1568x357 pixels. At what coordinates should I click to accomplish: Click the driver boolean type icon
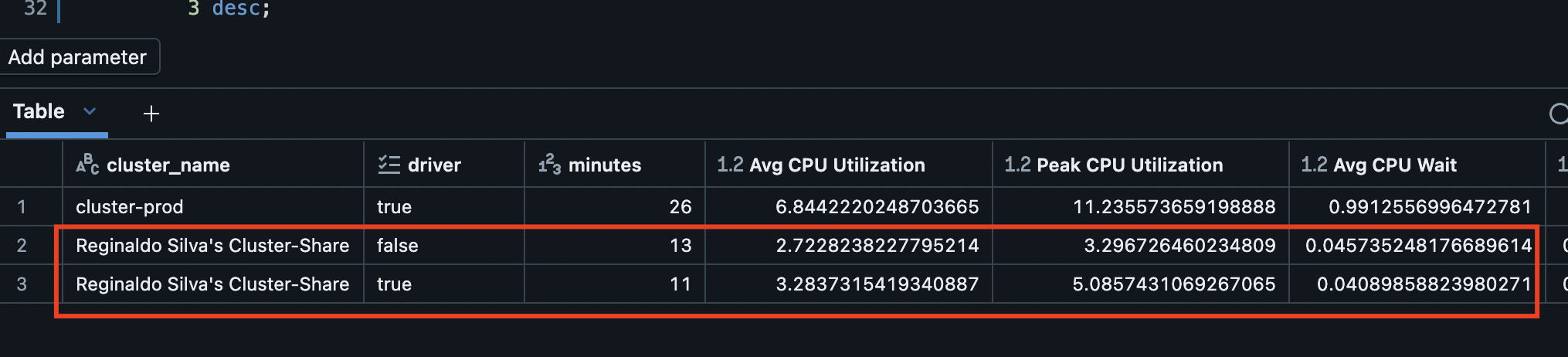[389, 165]
